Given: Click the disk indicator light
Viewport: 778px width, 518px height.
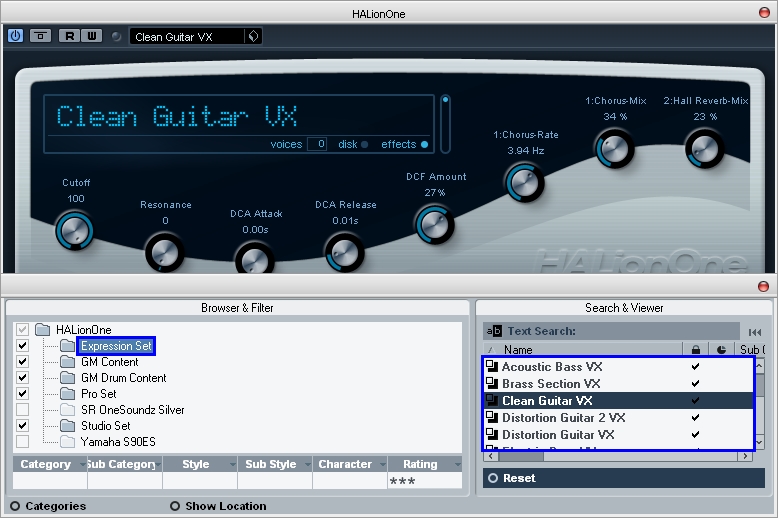Looking at the screenshot, I should (365, 144).
